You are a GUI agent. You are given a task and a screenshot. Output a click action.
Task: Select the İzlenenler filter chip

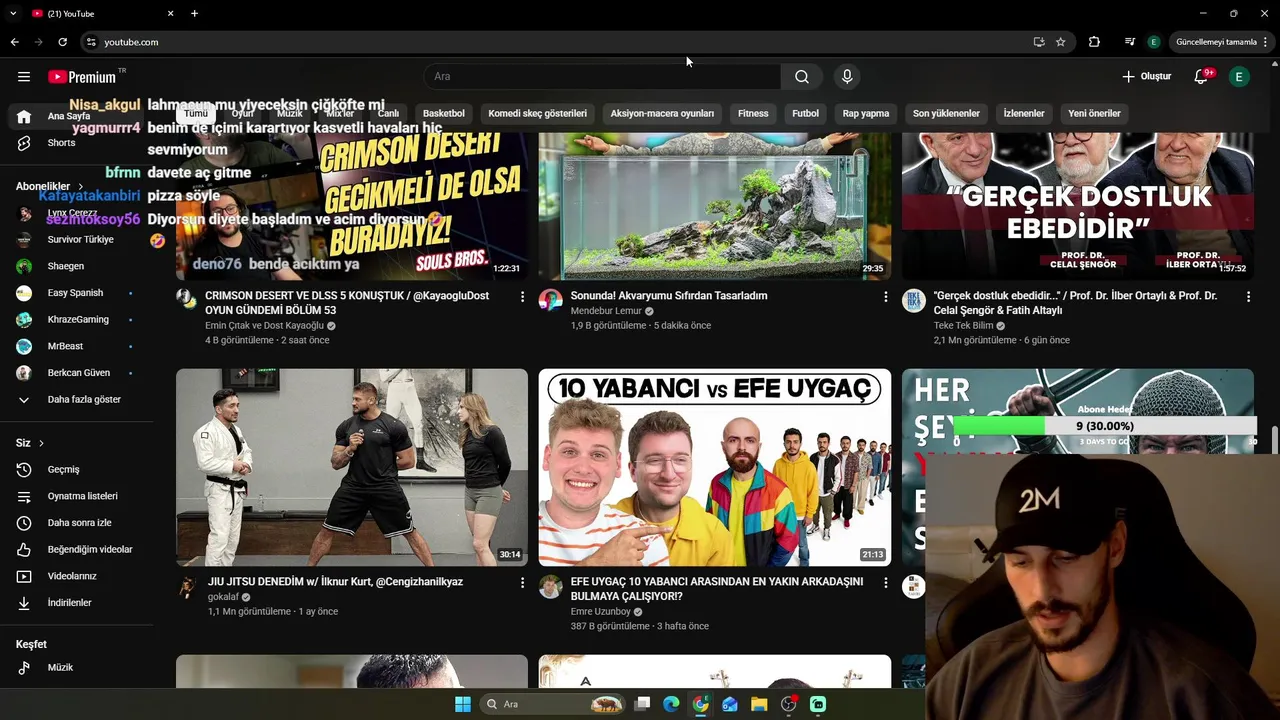coord(1024,114)
